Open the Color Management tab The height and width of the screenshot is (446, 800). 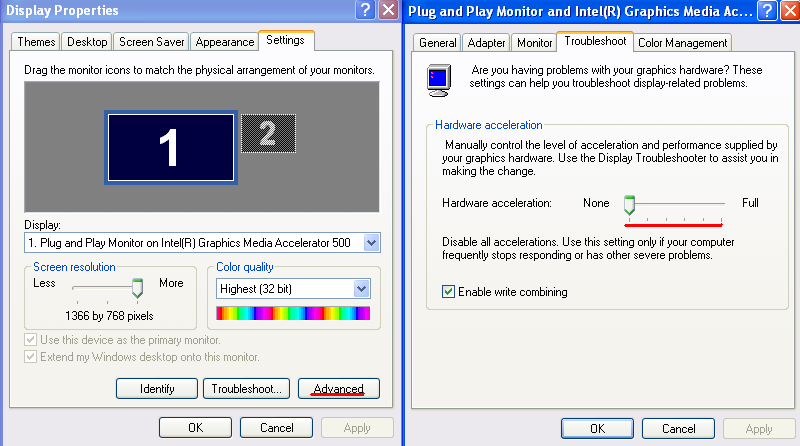tap(683, 43)
